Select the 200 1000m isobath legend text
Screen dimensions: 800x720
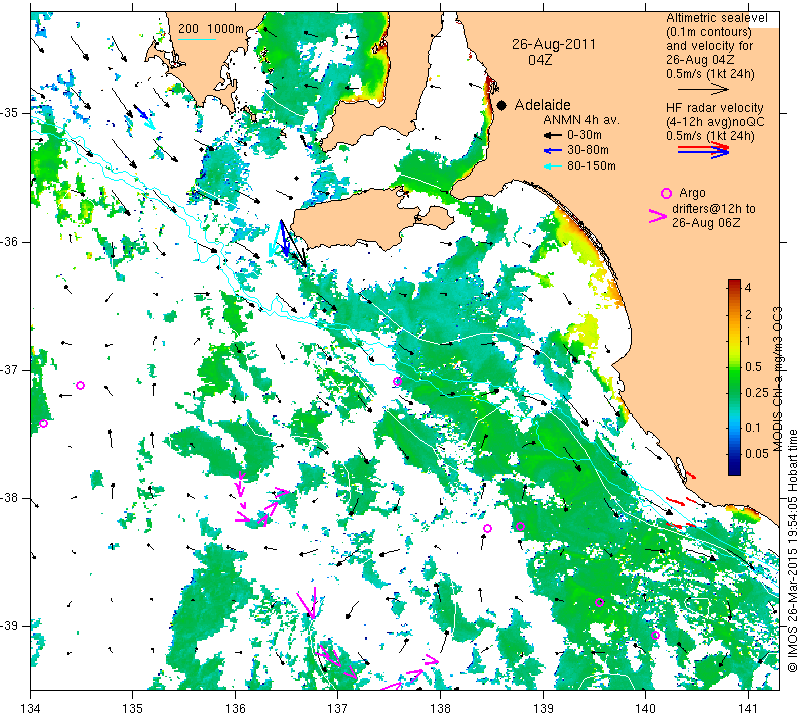click(211, 29)
